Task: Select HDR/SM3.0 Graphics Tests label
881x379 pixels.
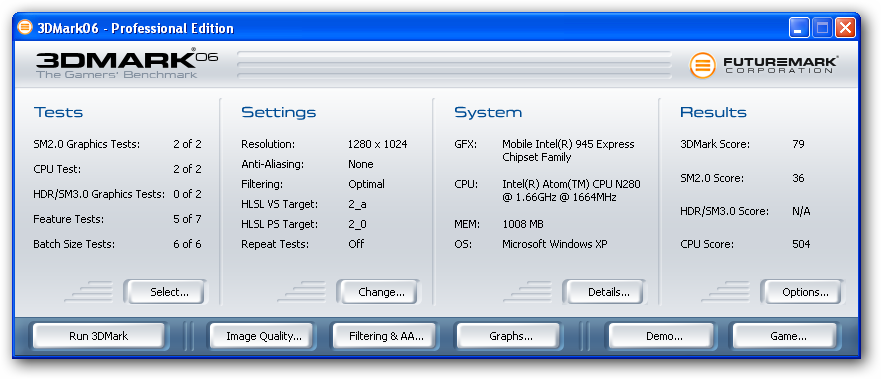Action: pyautogui.click(x=99, y=194)
